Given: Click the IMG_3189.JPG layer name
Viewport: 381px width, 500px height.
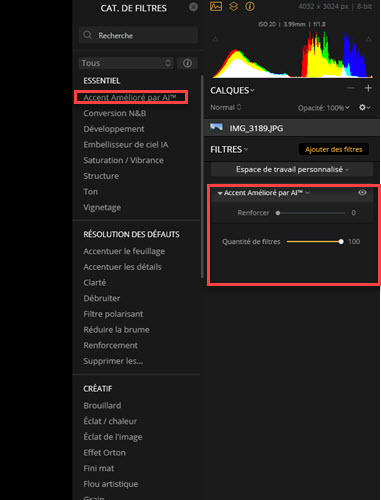Looking at the screenshot, I should [256, 128].
